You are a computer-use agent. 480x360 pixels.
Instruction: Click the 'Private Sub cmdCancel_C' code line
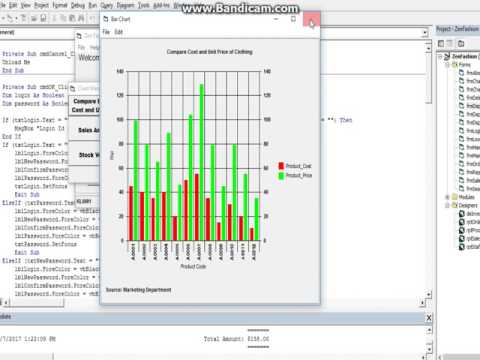tap(39, 54)
